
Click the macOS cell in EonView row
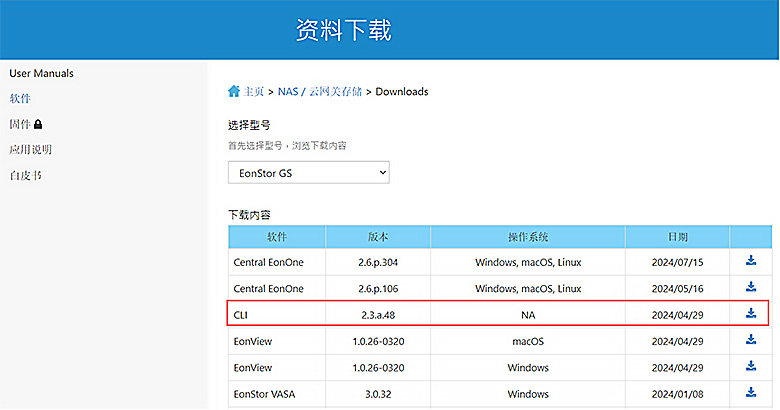click(528, 341)
